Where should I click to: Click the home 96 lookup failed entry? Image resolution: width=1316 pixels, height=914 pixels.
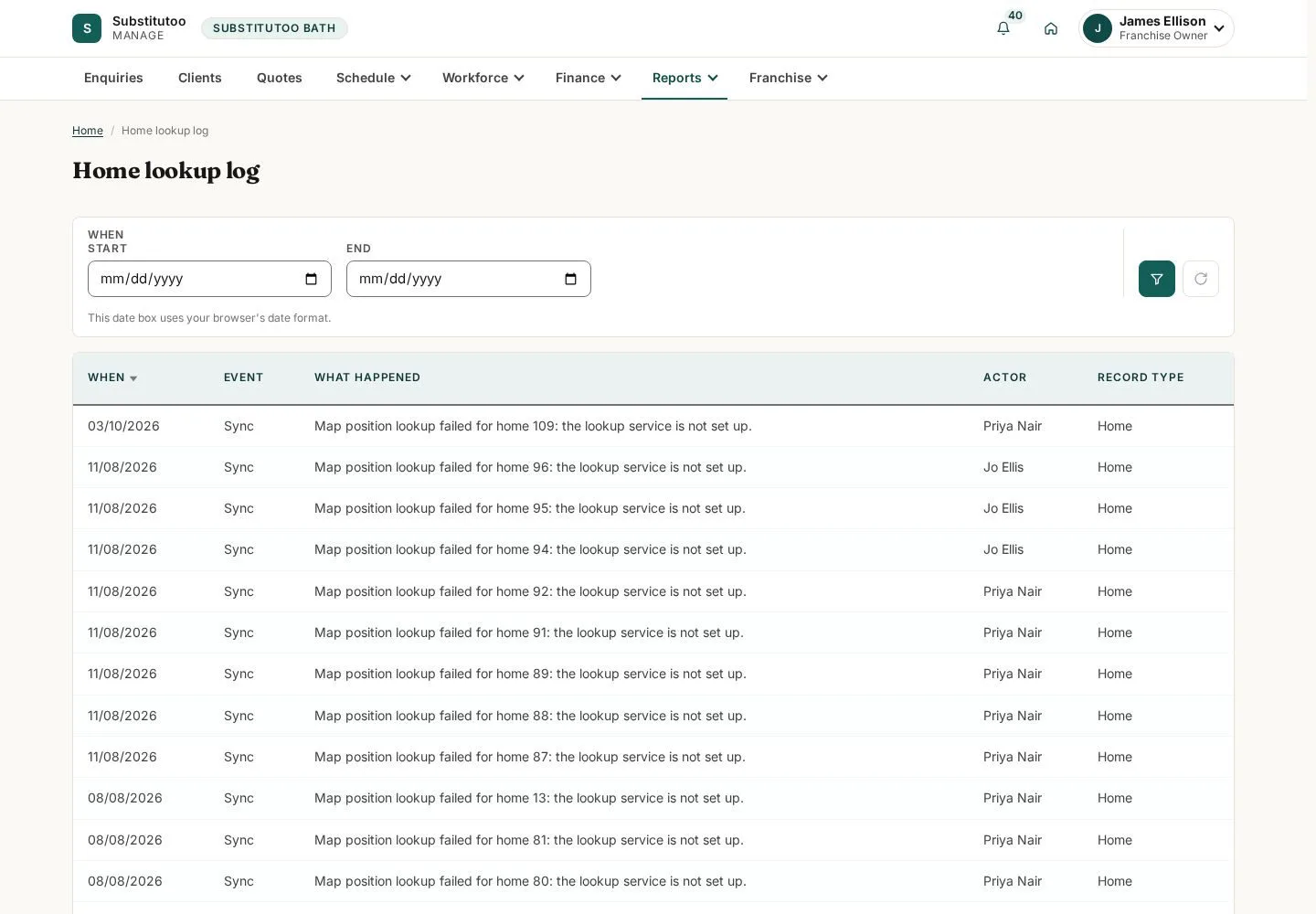530,467
